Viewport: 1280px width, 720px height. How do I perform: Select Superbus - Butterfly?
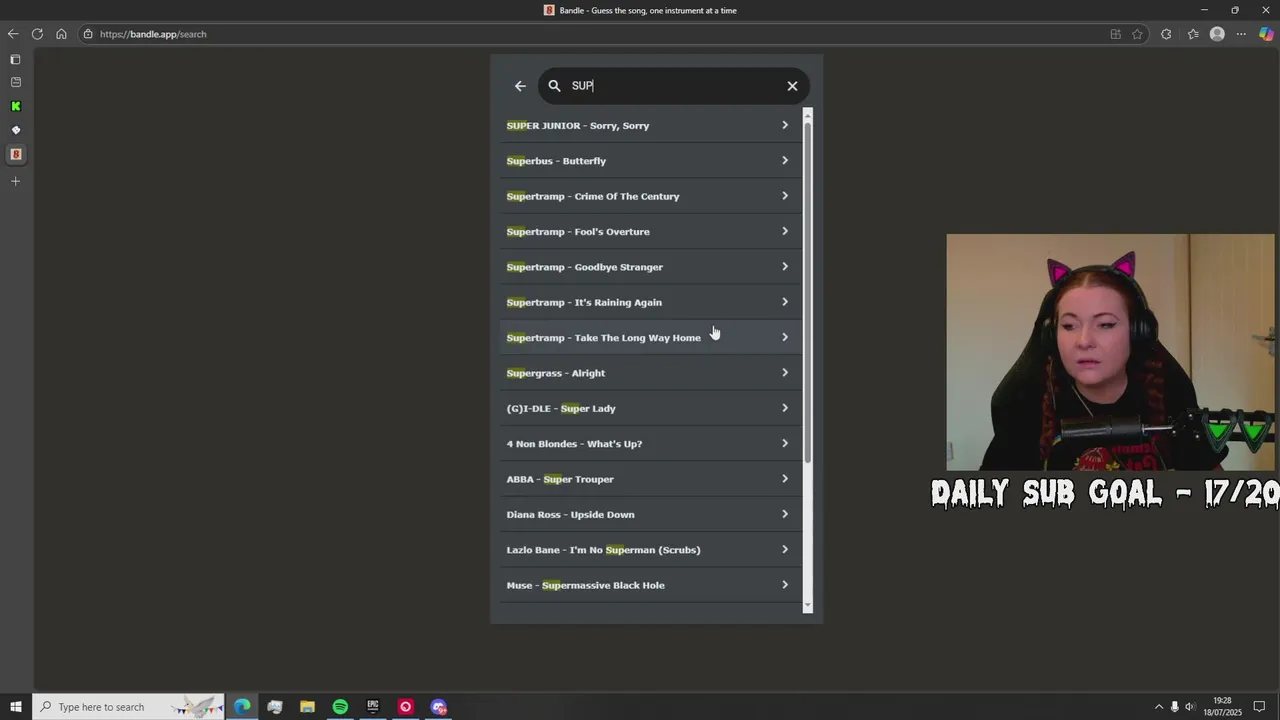[x=651, y=161]
